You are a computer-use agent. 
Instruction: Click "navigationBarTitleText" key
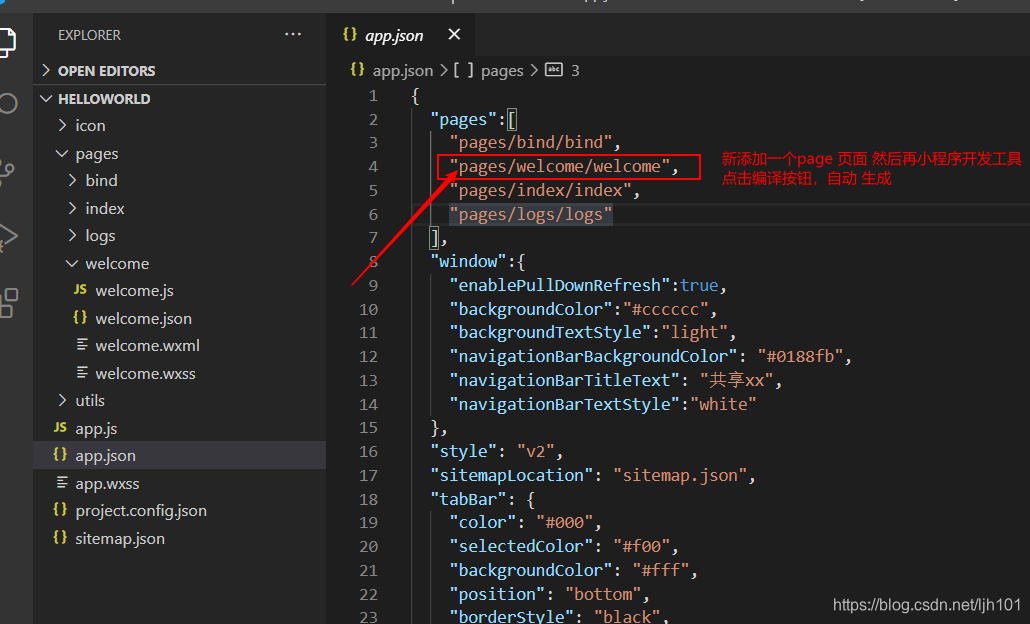click(564, 380)
